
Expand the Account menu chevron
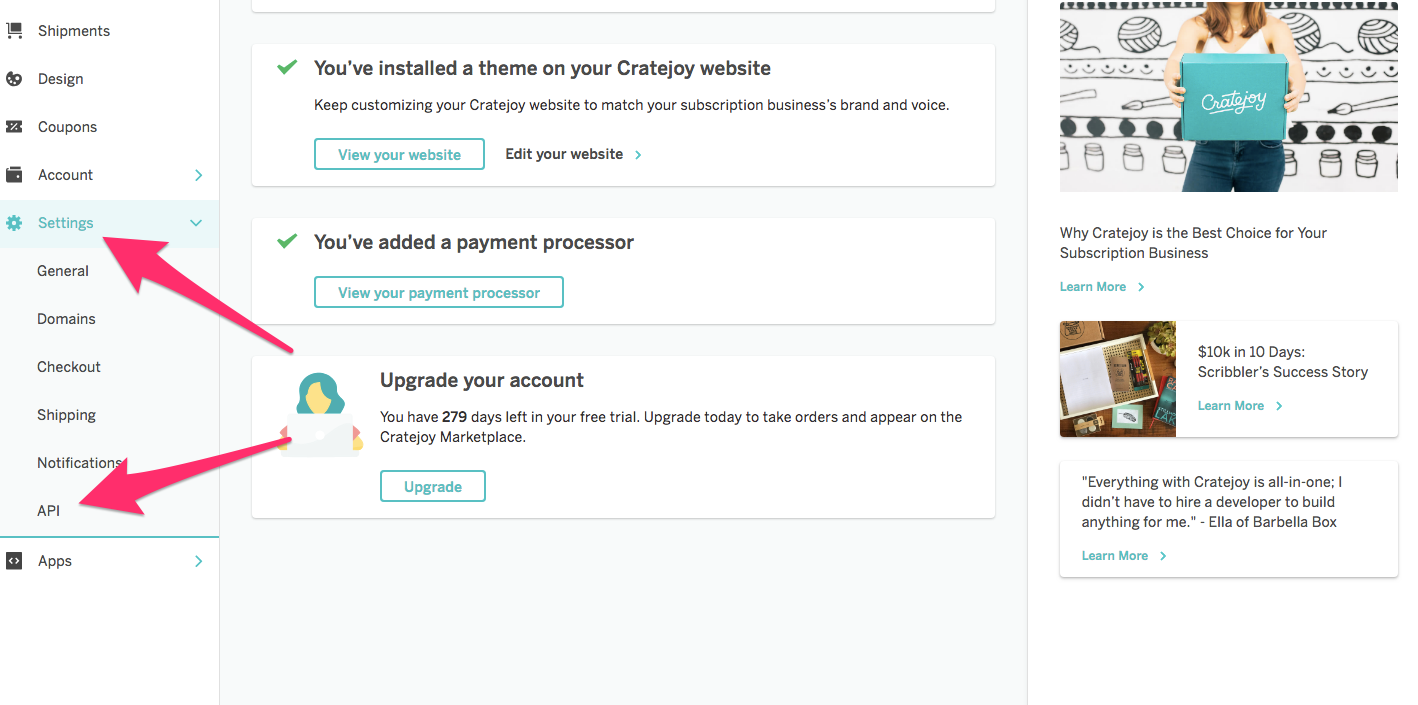tap(198, 175)
